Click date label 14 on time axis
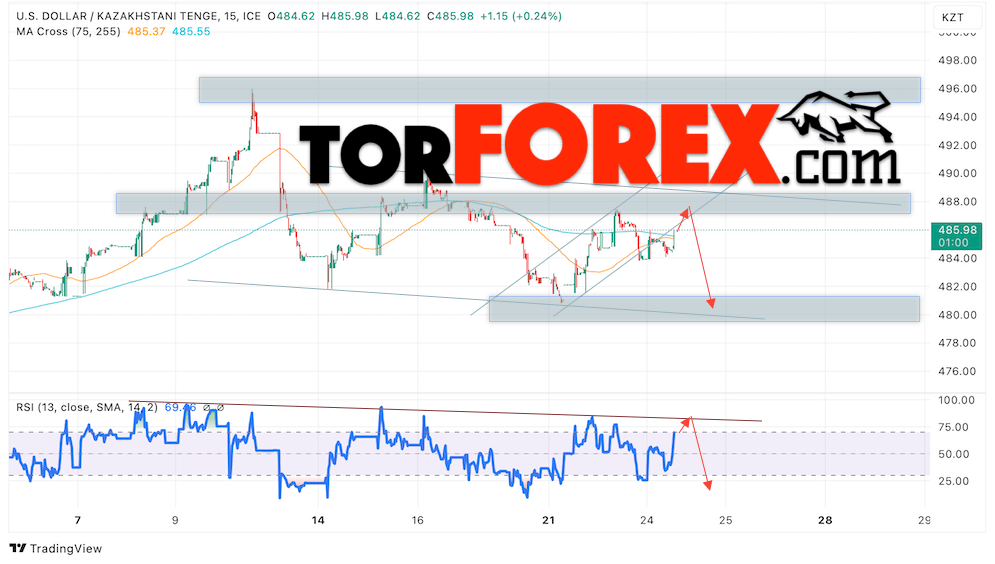995x564 pixels. point(318,520)
